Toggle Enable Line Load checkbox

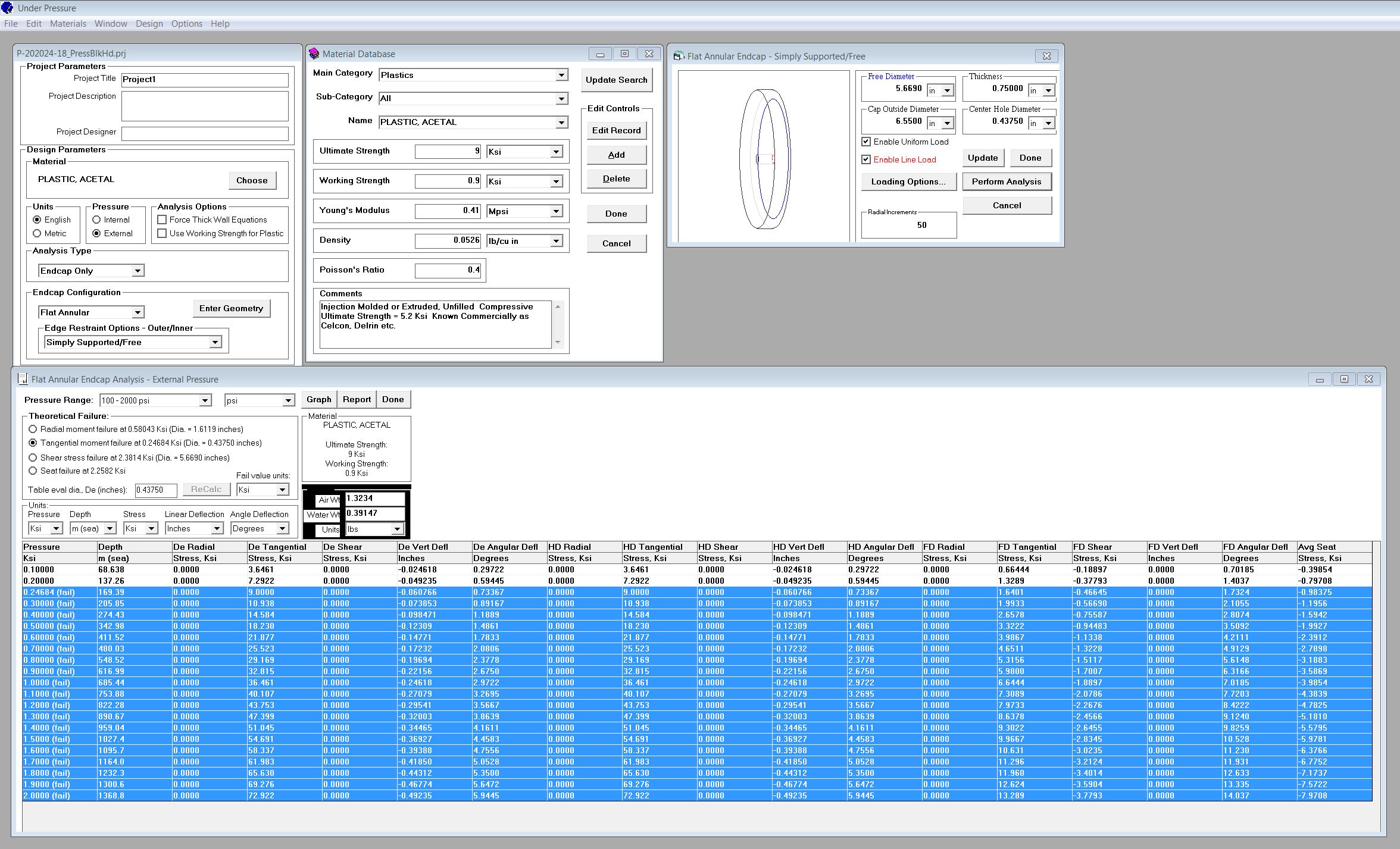[x=866, y=159]
